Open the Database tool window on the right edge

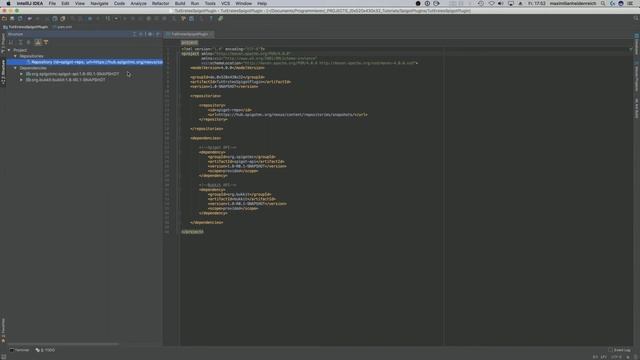pyautogui.click(x=636, y=45)
